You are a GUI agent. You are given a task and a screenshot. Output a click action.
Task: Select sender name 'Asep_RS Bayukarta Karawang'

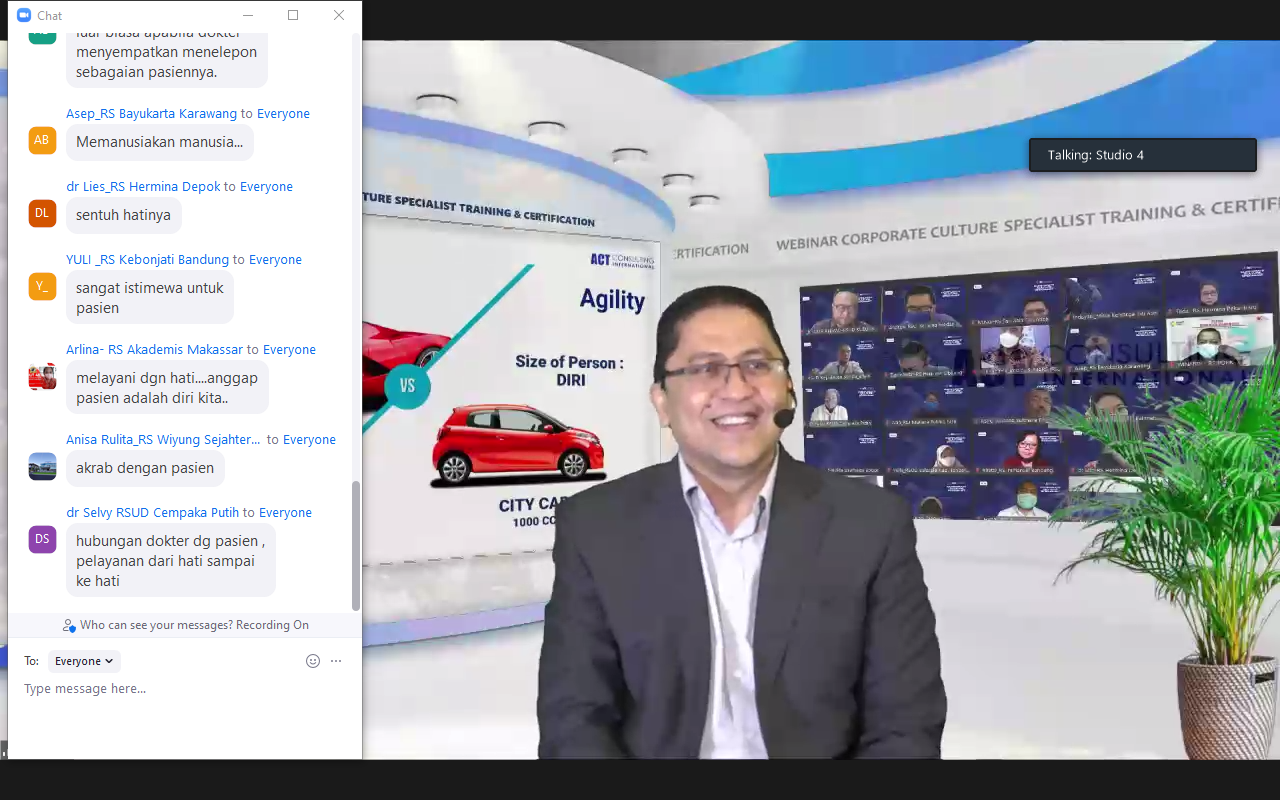[x=151, y=114]
